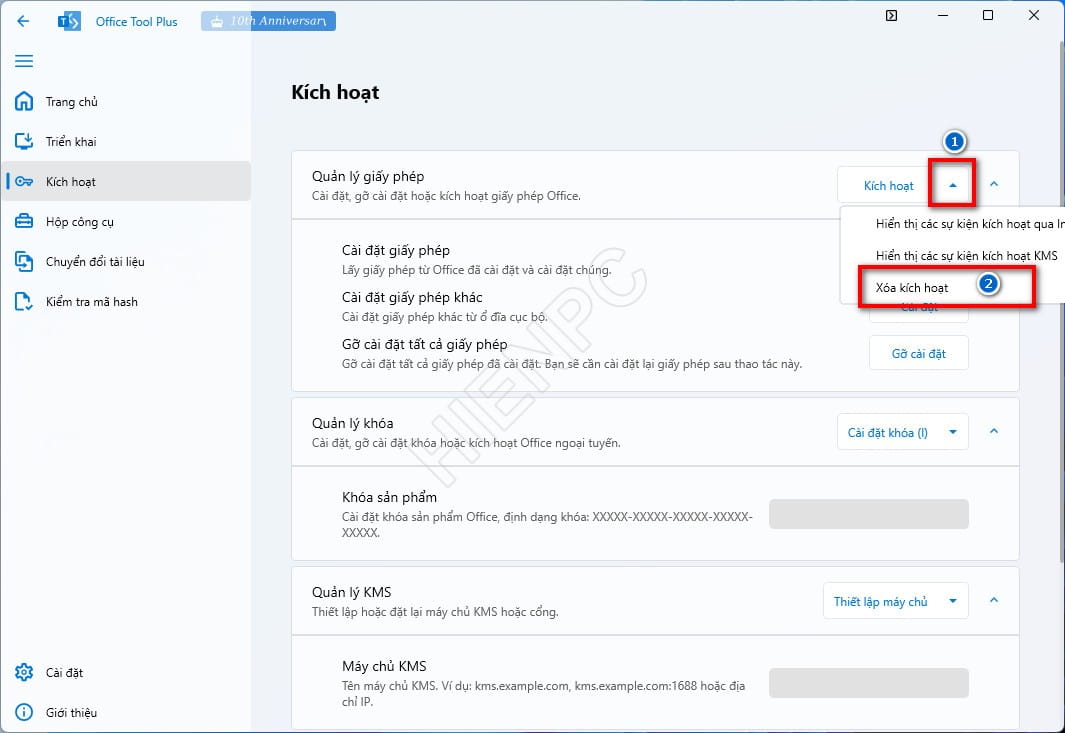The height and width of the screenshot is (733, 1065).
Task: Click the Kích hoạt activate button
Action: (x=888, y=185)
